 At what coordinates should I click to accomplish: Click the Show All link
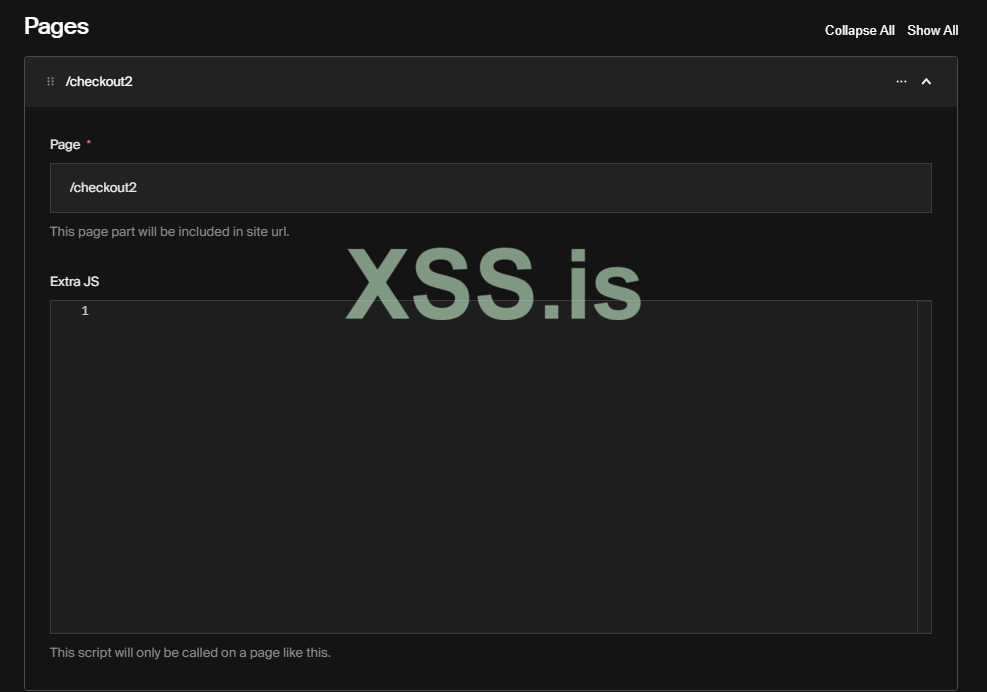pos(932,30)
